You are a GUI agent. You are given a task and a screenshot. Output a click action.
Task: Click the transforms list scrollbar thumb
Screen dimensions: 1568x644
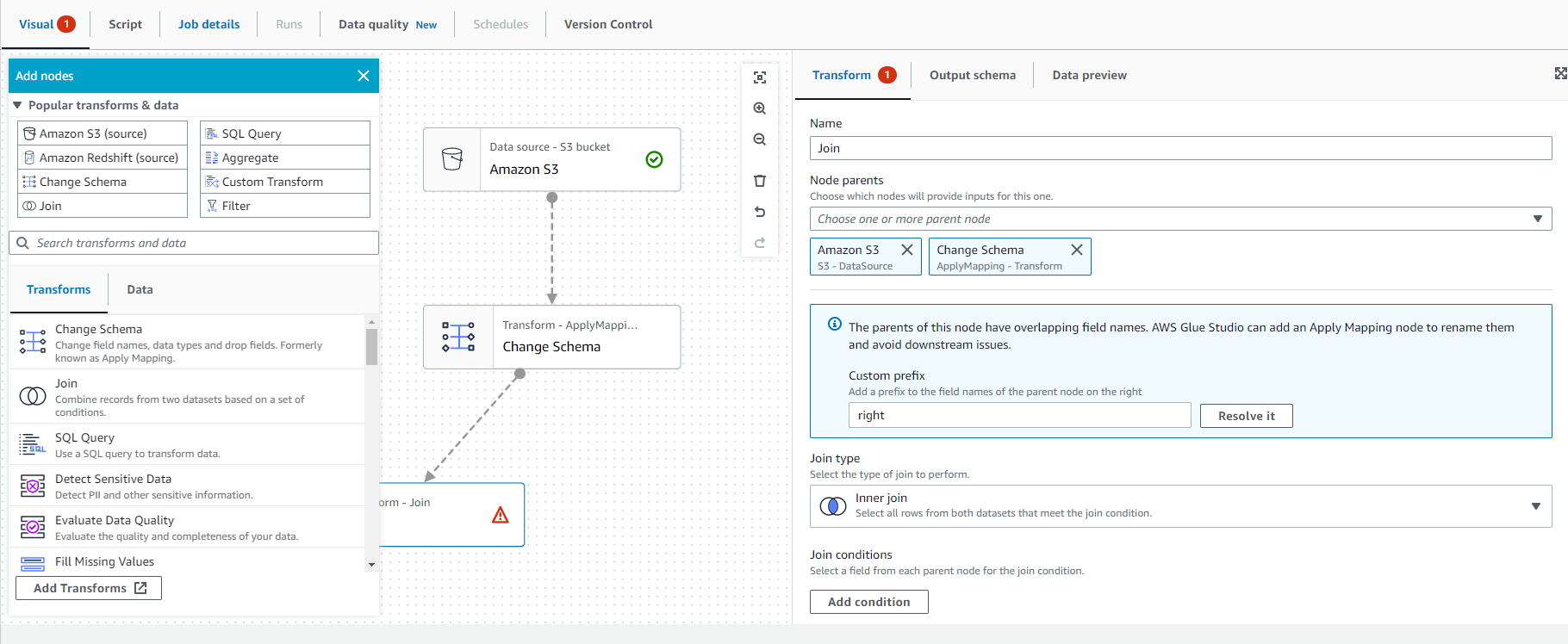pos(371,347)
